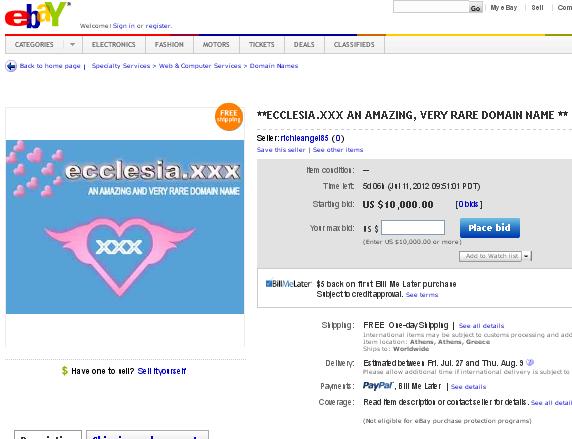Click the FREE shipping orange badge
572x439 pixels.
229,117
